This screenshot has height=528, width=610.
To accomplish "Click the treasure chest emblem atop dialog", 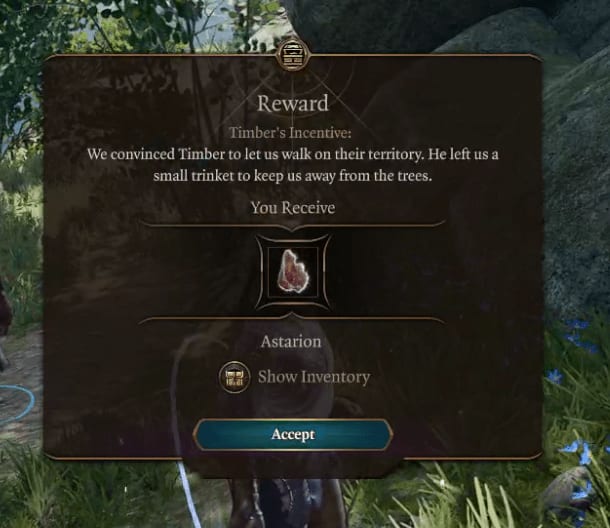I will (293, 55).
